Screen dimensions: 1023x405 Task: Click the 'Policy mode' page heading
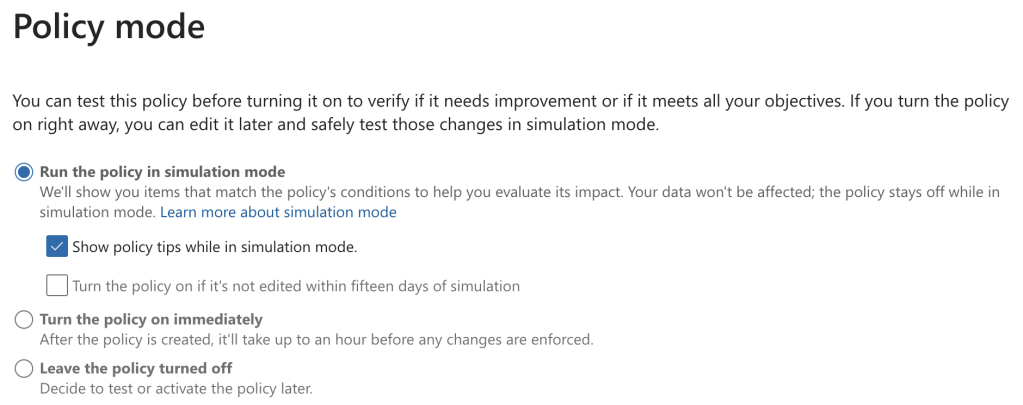coord(108,26)
